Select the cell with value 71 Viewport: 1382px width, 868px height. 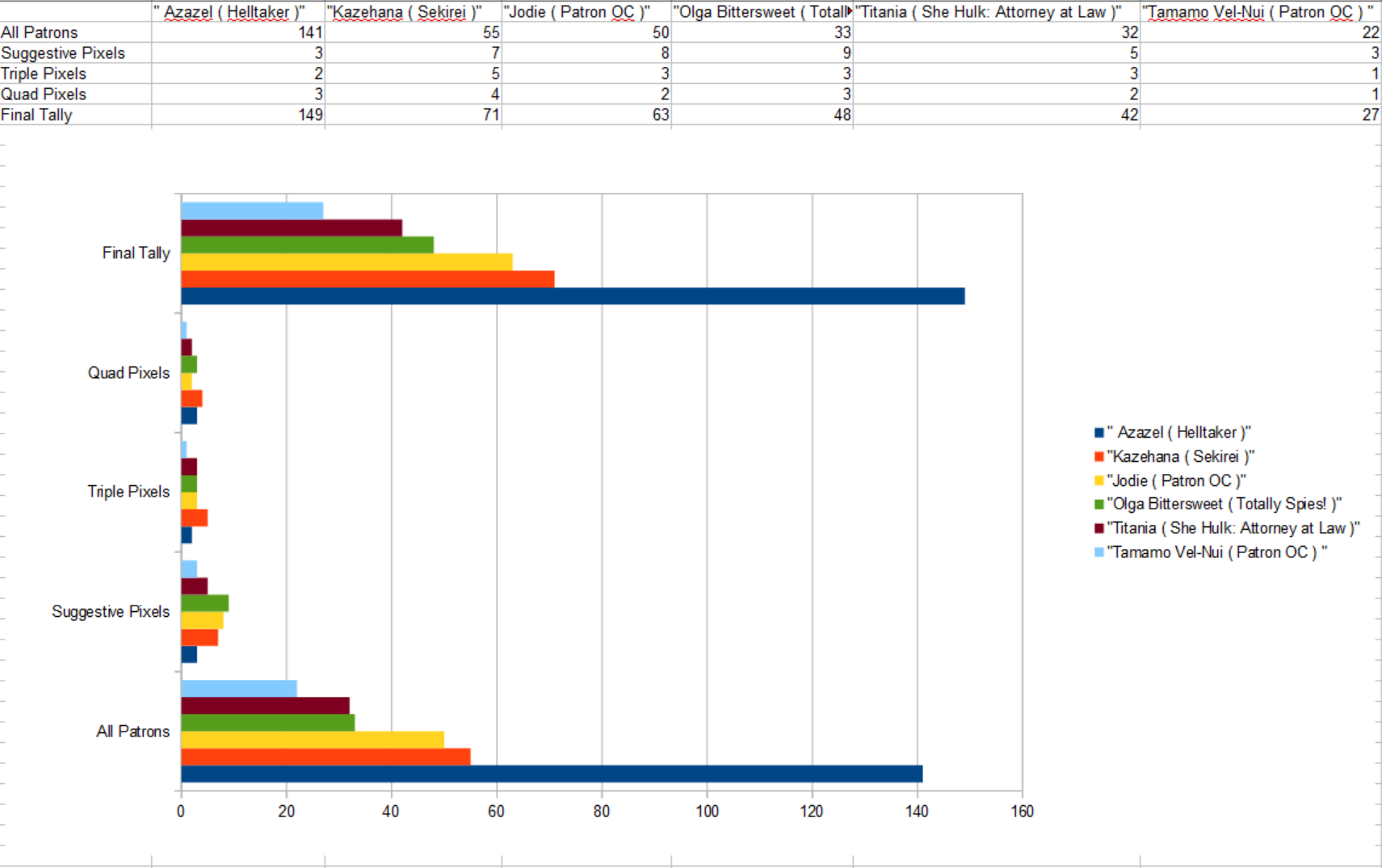(x=413, y=115)
